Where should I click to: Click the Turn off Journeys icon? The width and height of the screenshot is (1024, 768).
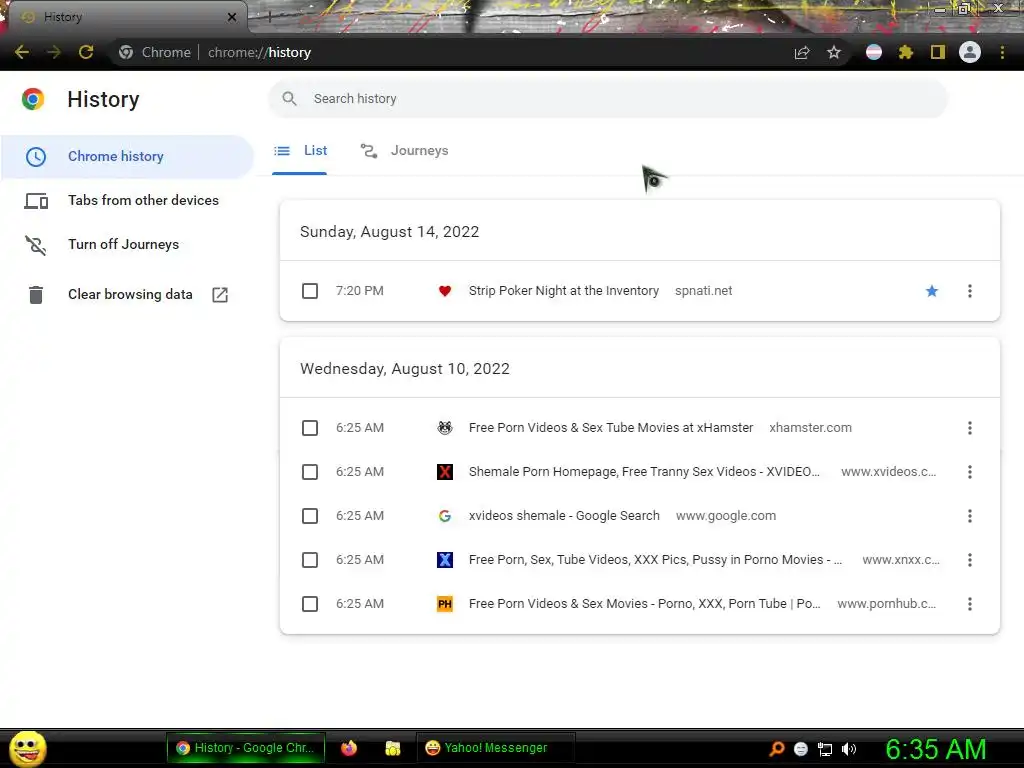coord(36,245)
